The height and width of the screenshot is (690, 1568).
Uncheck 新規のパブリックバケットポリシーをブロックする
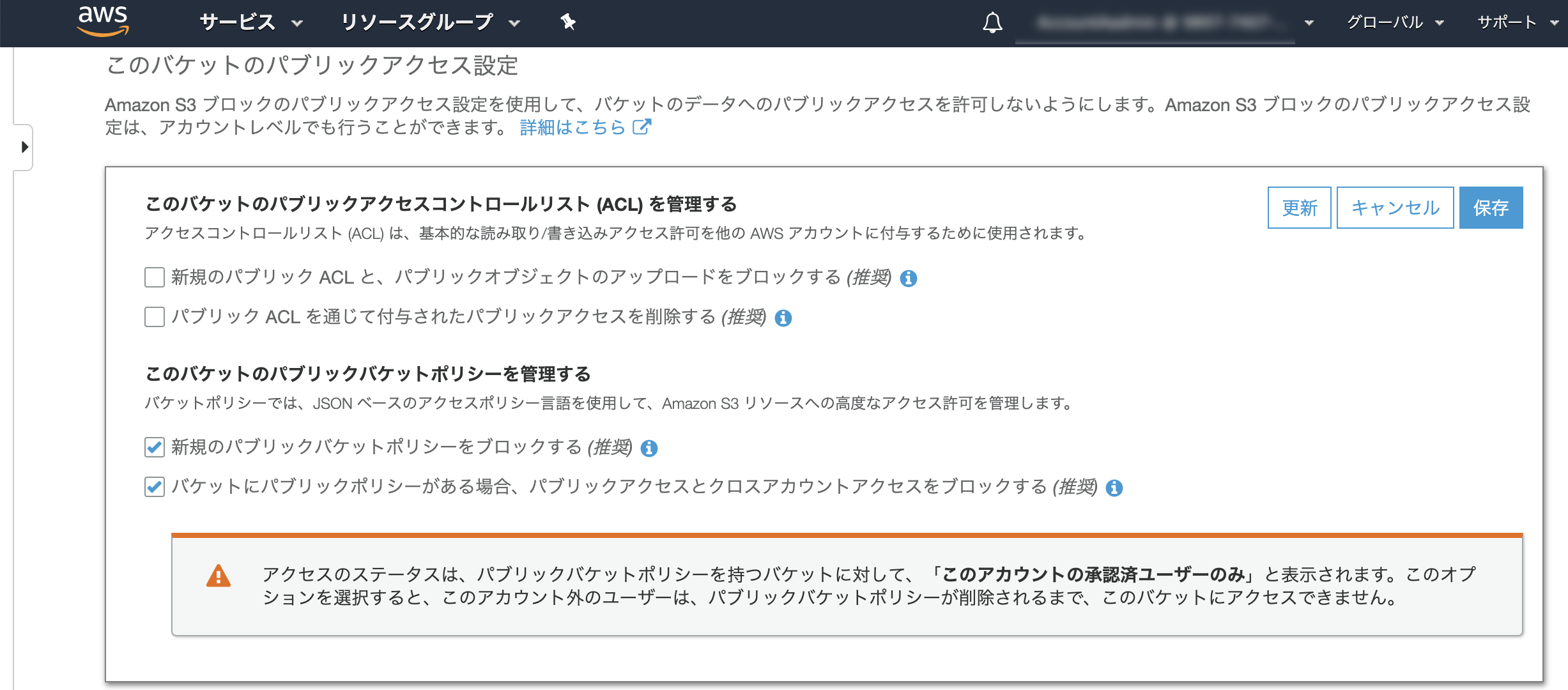click(153, 448)
